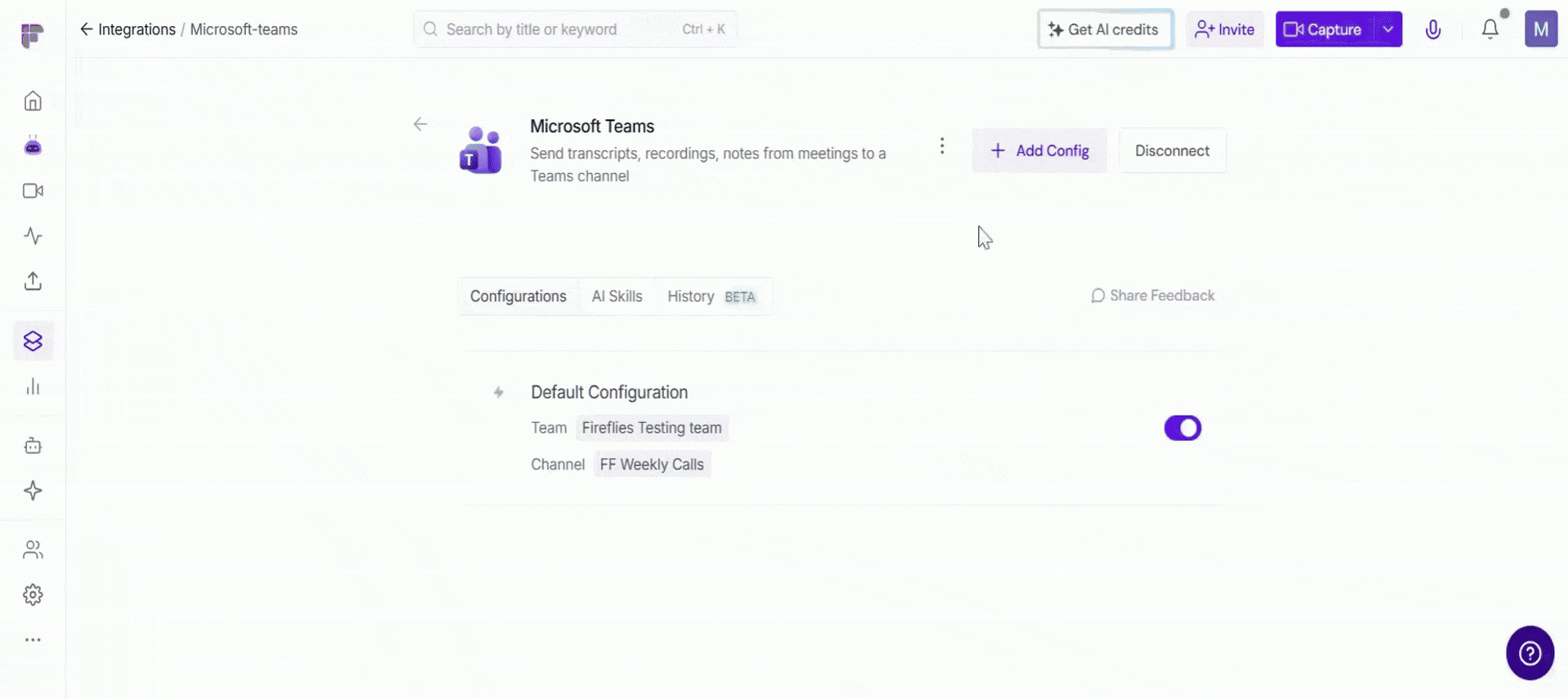Viewport: 1568px width, 699px height.
Task: Open the three-dot menu beside Add Config
Action: [942, 146]
